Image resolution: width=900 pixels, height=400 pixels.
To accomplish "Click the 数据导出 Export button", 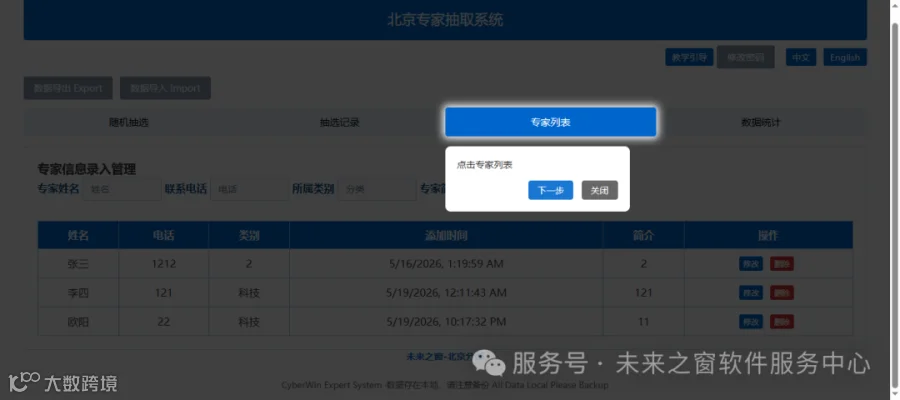I will [68, 88].
